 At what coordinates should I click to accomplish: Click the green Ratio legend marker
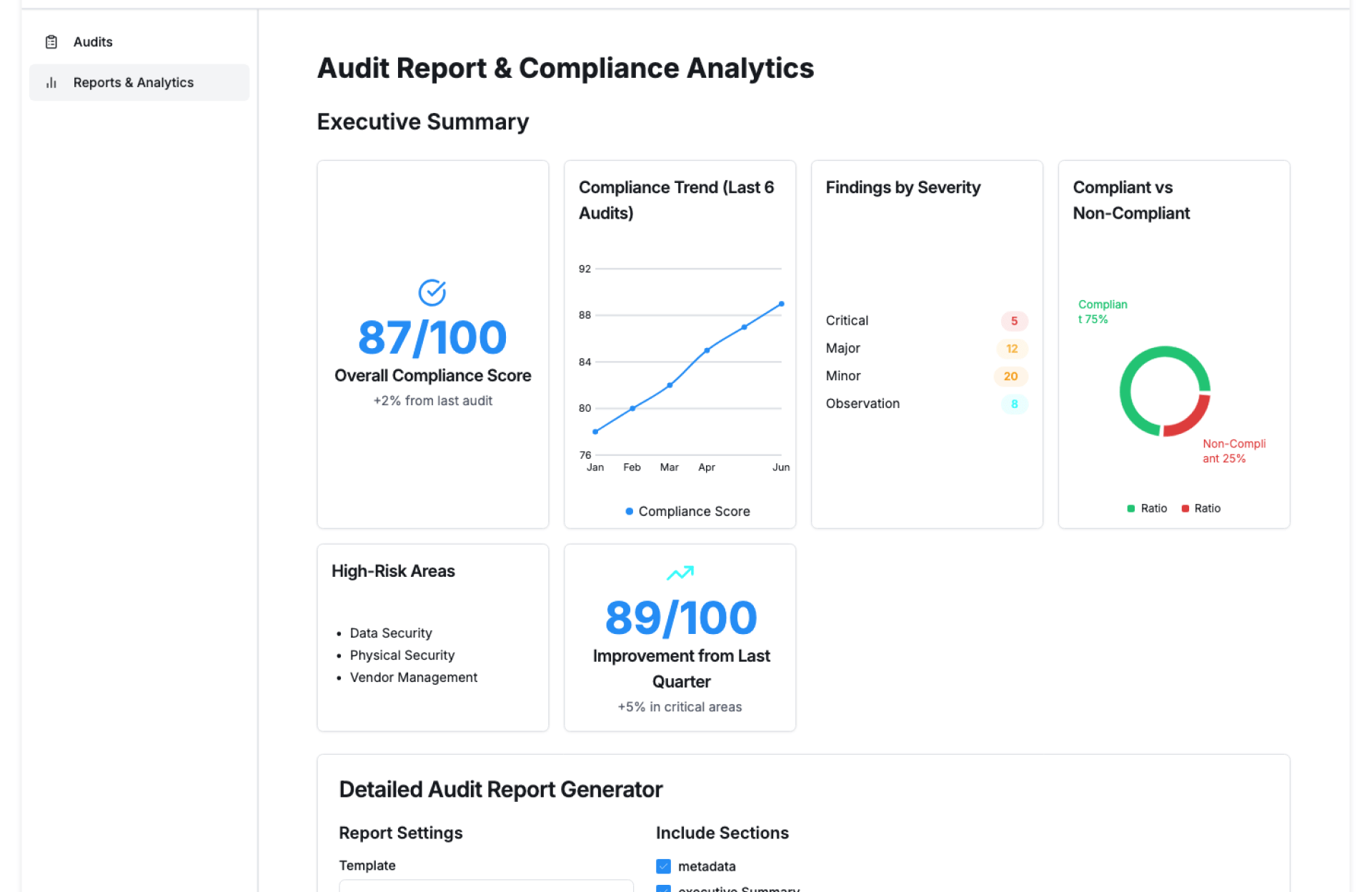pyautogui.click(x=1130, y=508)
